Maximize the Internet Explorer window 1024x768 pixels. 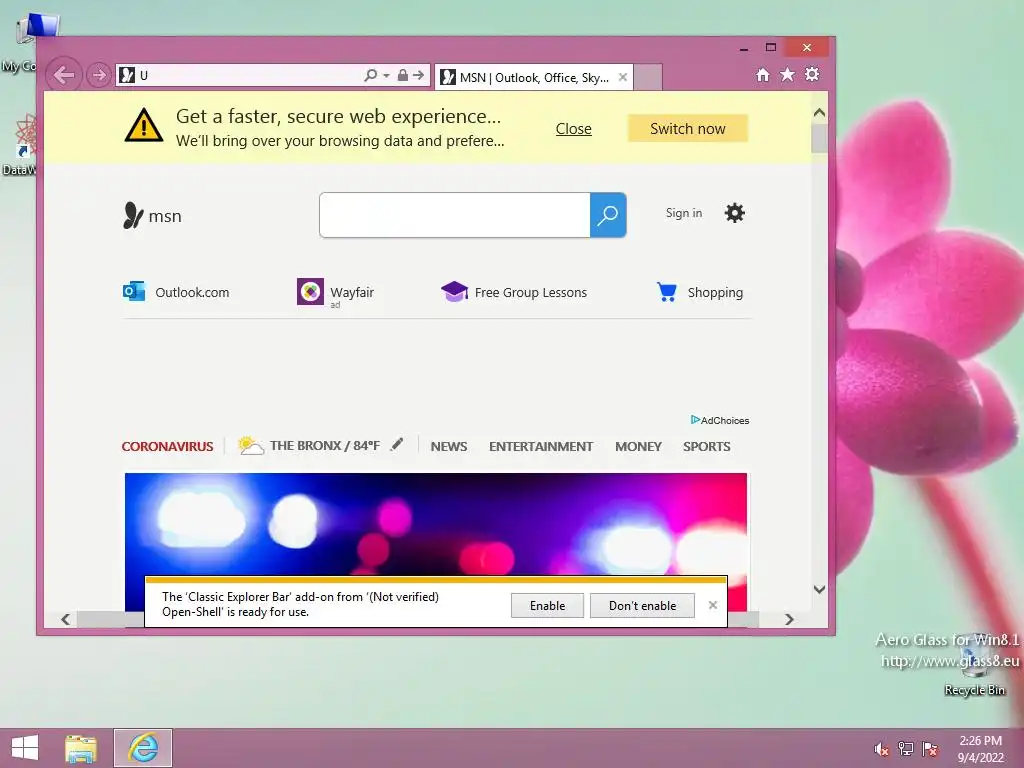tap(771, 47)
